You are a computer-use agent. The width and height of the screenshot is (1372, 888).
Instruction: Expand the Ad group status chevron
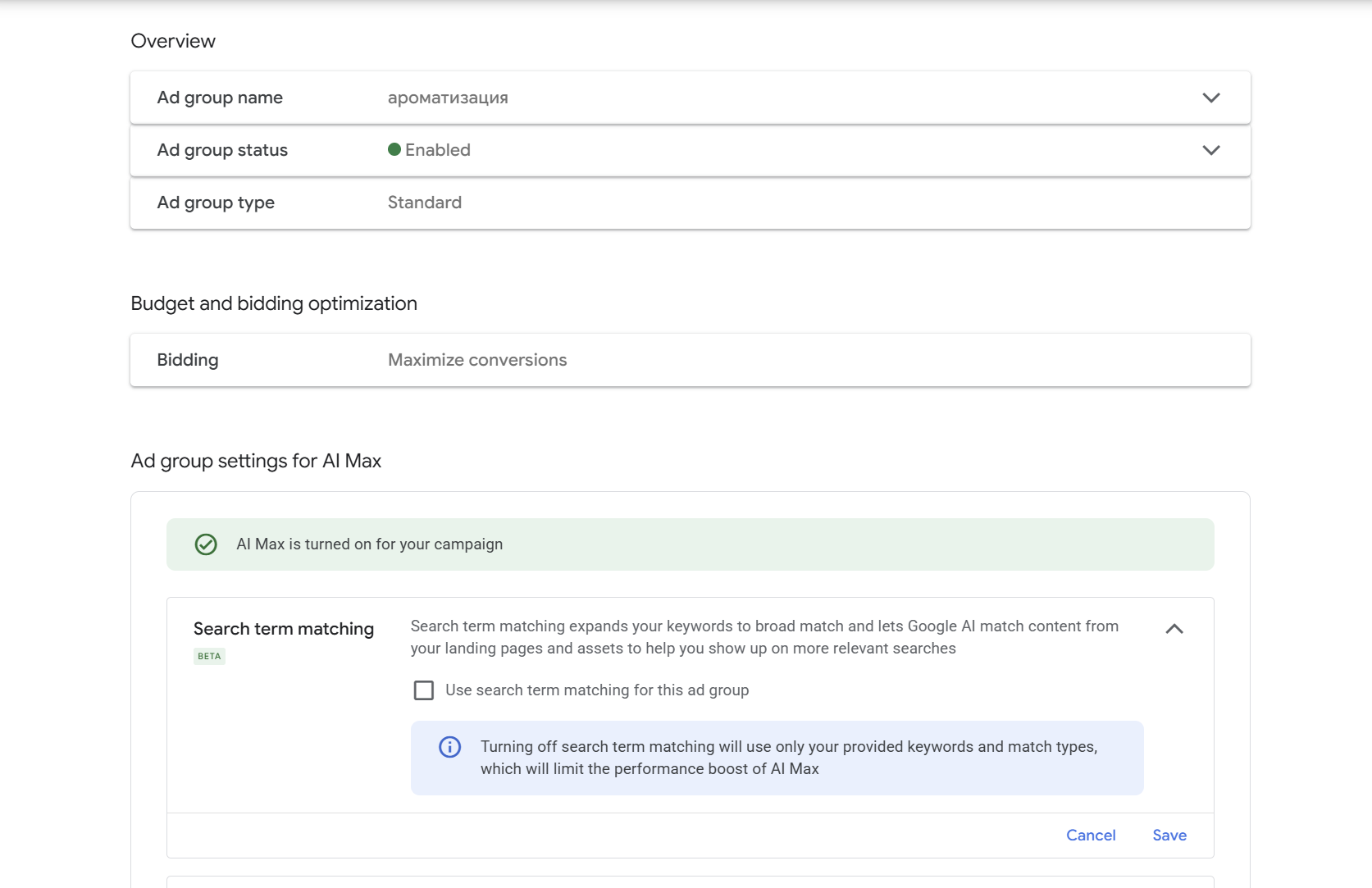pyautogui.click(x=1210, y=150)
